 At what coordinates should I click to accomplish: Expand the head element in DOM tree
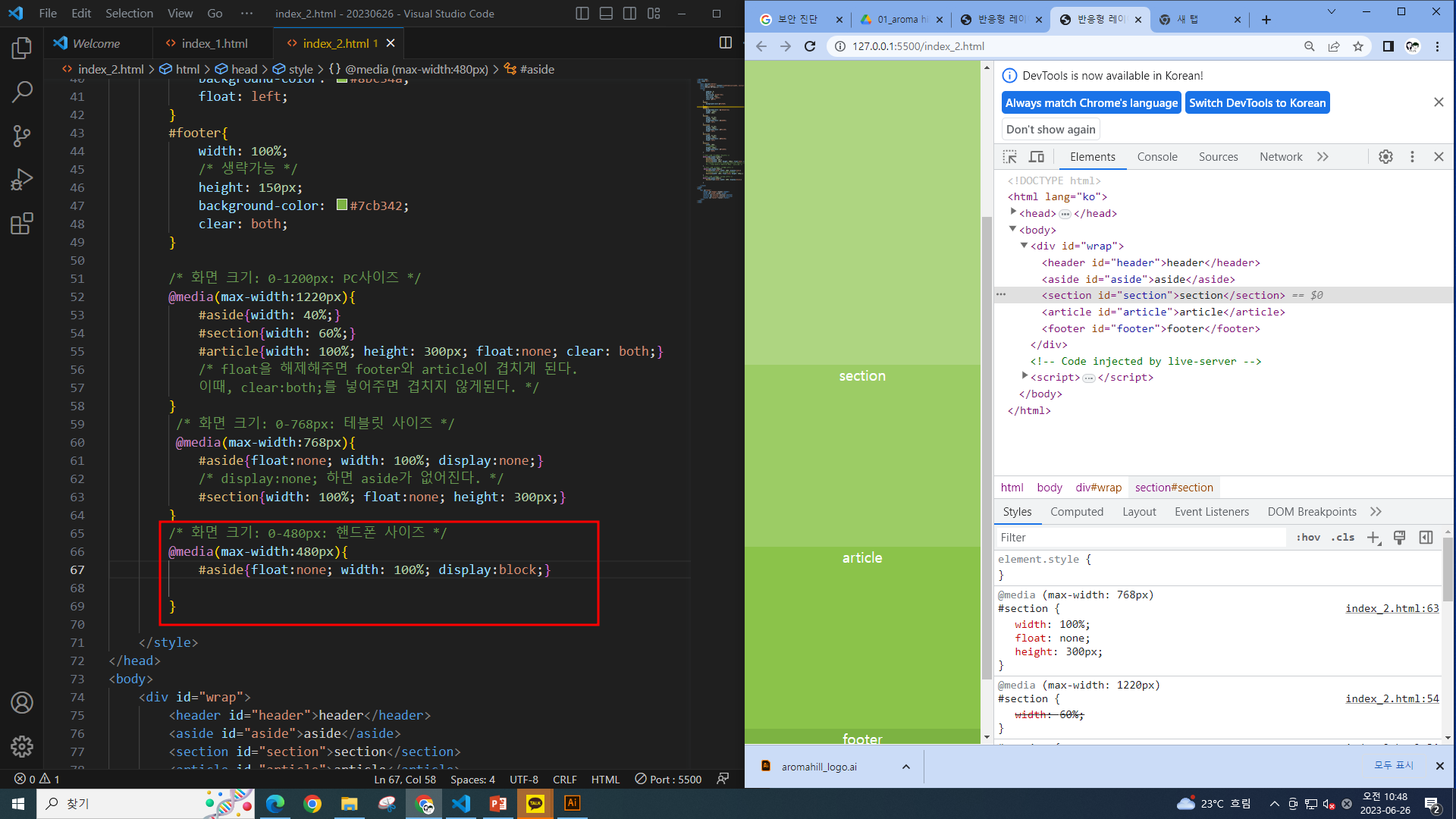[1013, 213]
